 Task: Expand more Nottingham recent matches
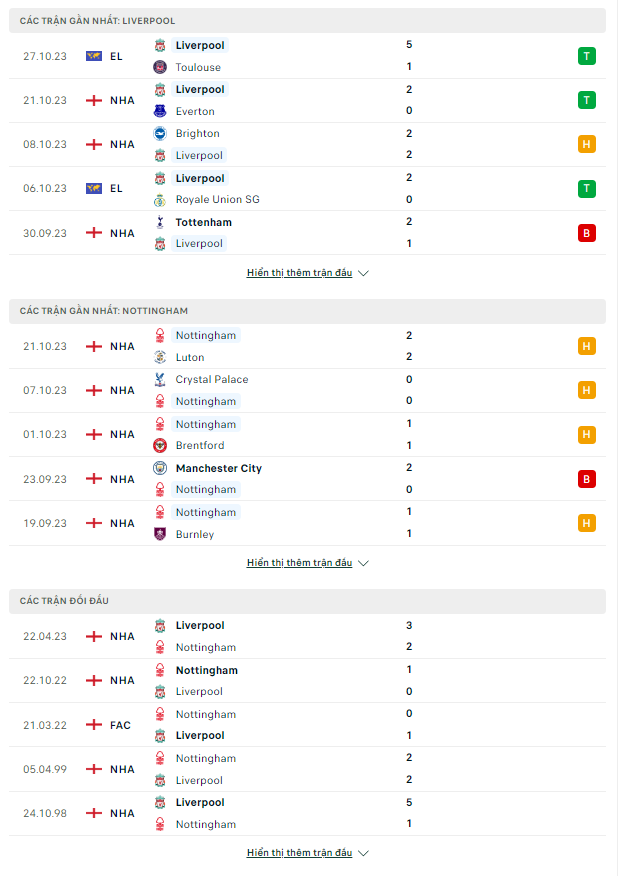click(x=307, y=563)
